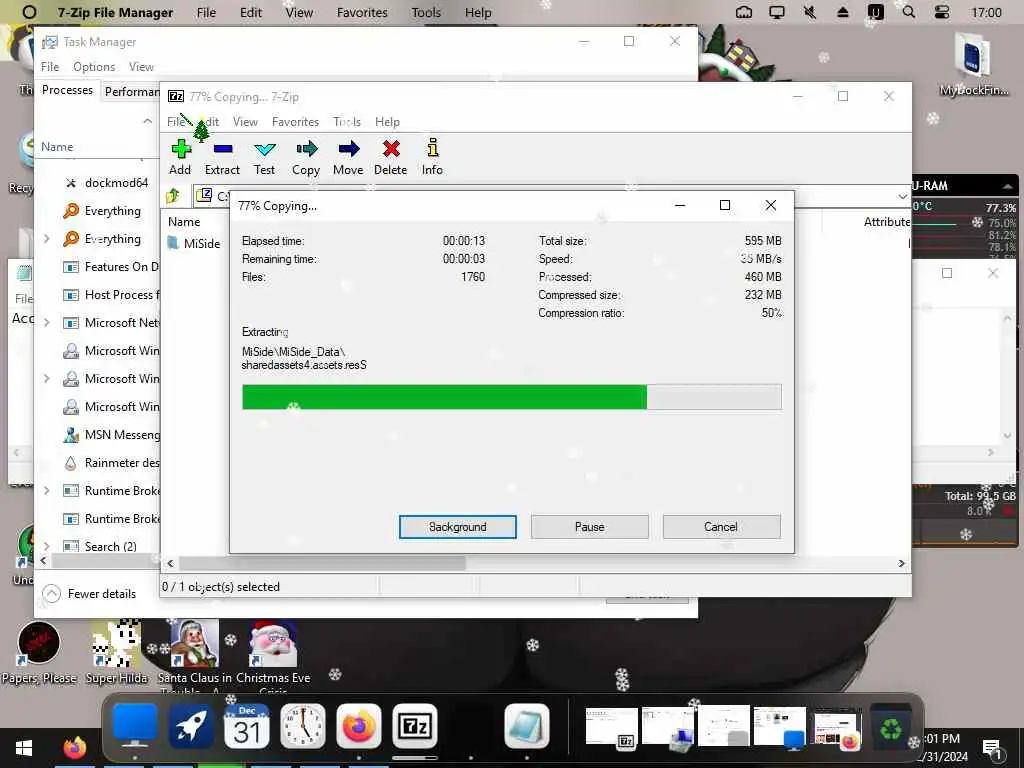Open the Options menu in Task Manager

tap(94, 67)
